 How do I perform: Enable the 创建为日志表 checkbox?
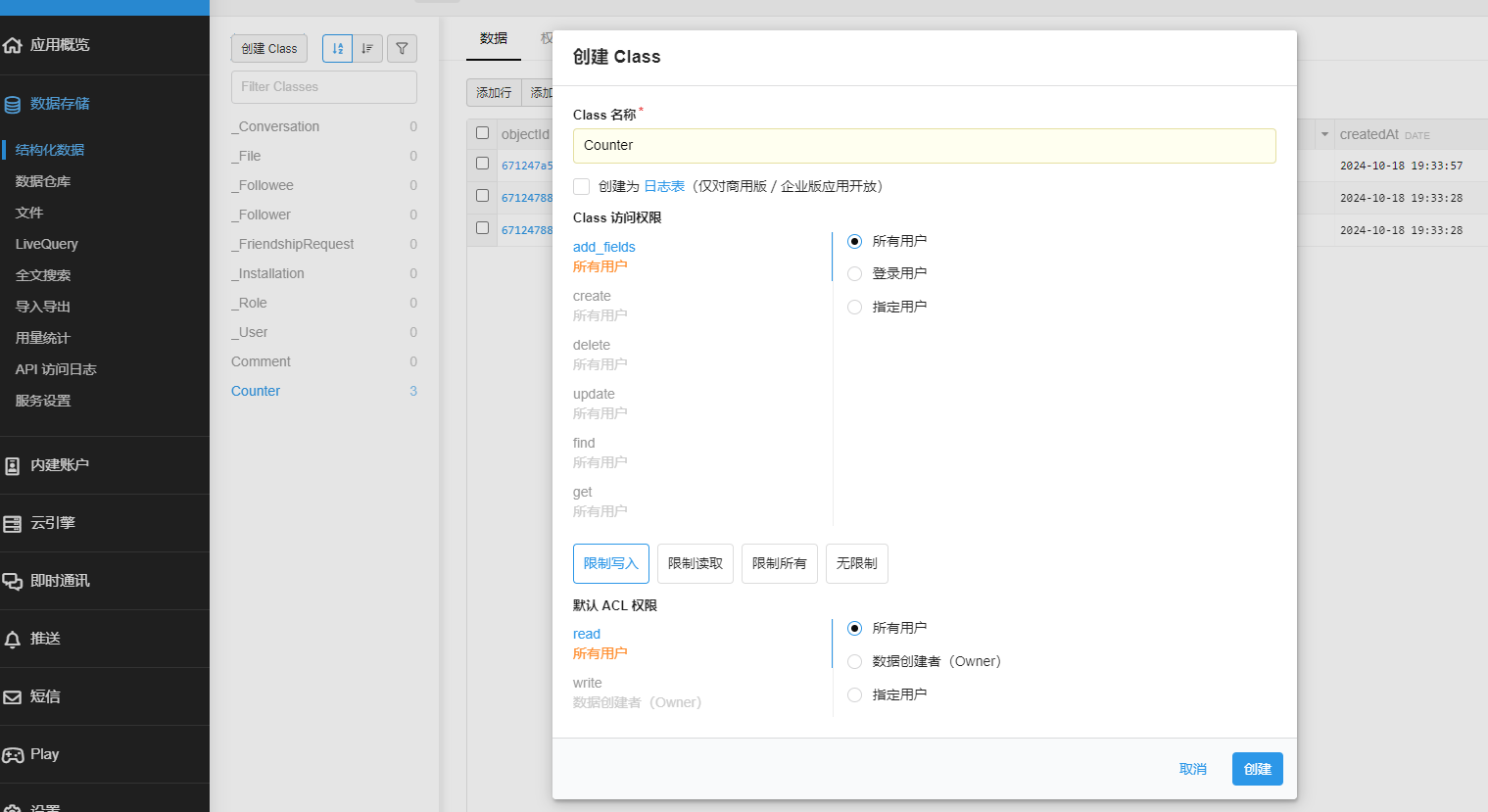pyautogui.click(x=582, y=186)
